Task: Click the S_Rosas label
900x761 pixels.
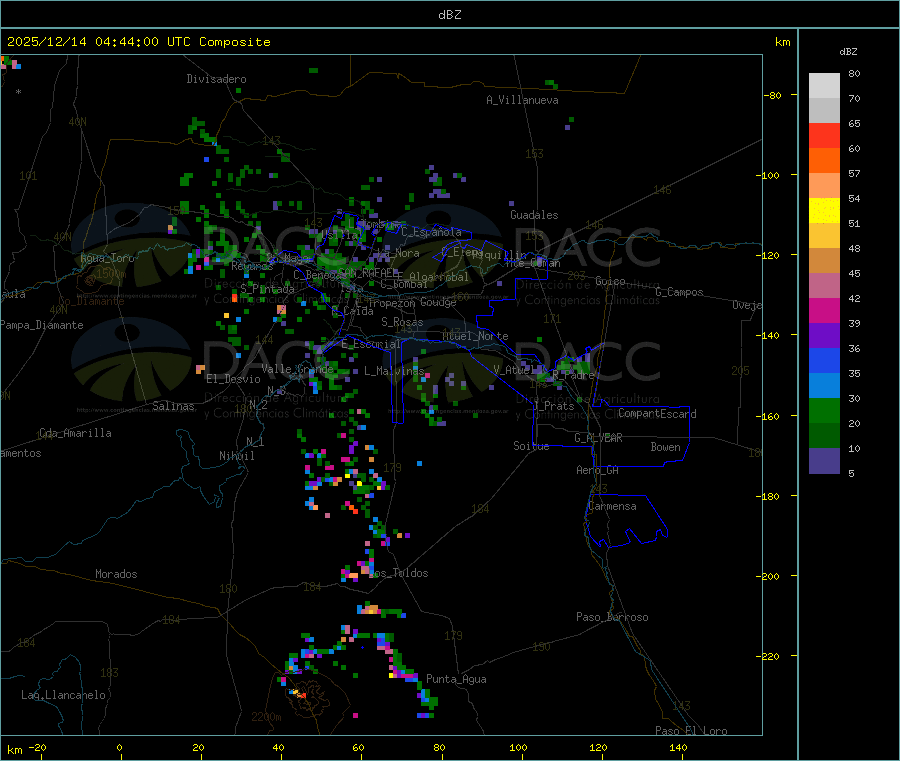Action: click(402, 322)
